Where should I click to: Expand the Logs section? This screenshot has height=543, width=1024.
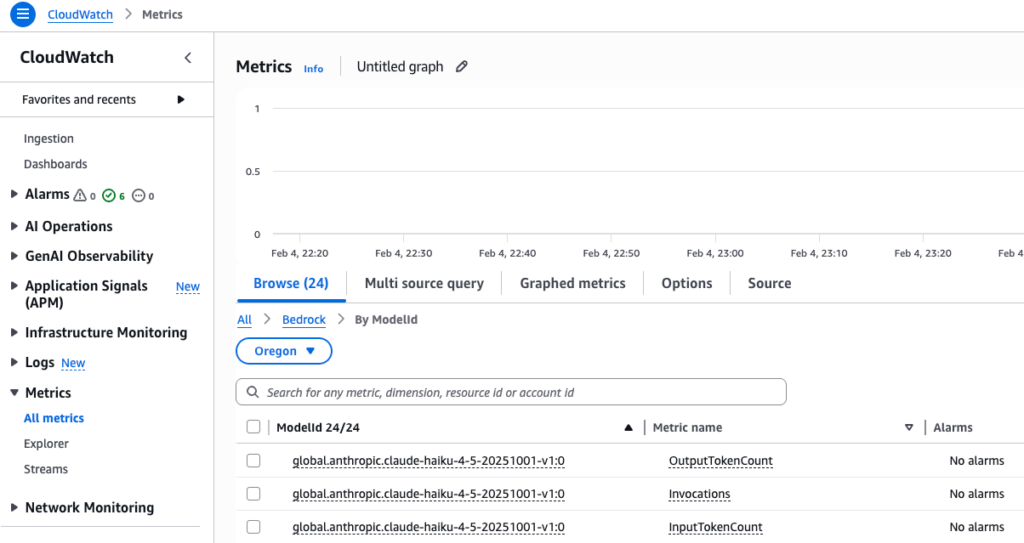[14, 362]
